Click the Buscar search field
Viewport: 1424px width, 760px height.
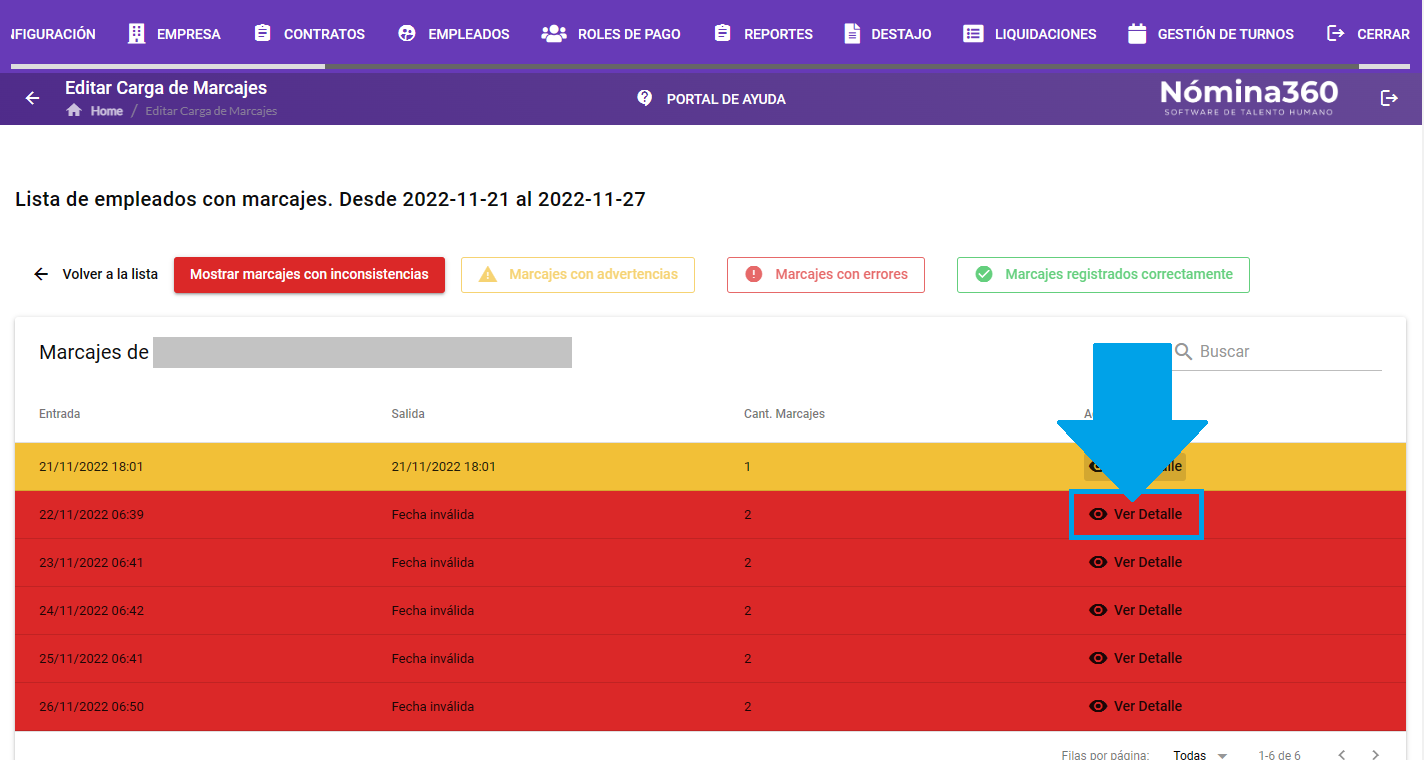[x=1290, y=352]
